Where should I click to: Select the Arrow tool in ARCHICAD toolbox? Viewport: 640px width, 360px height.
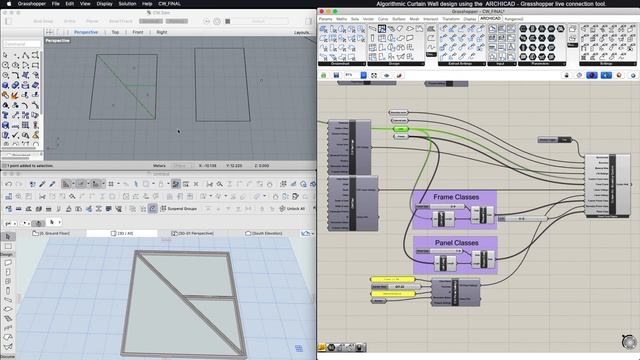8,237
